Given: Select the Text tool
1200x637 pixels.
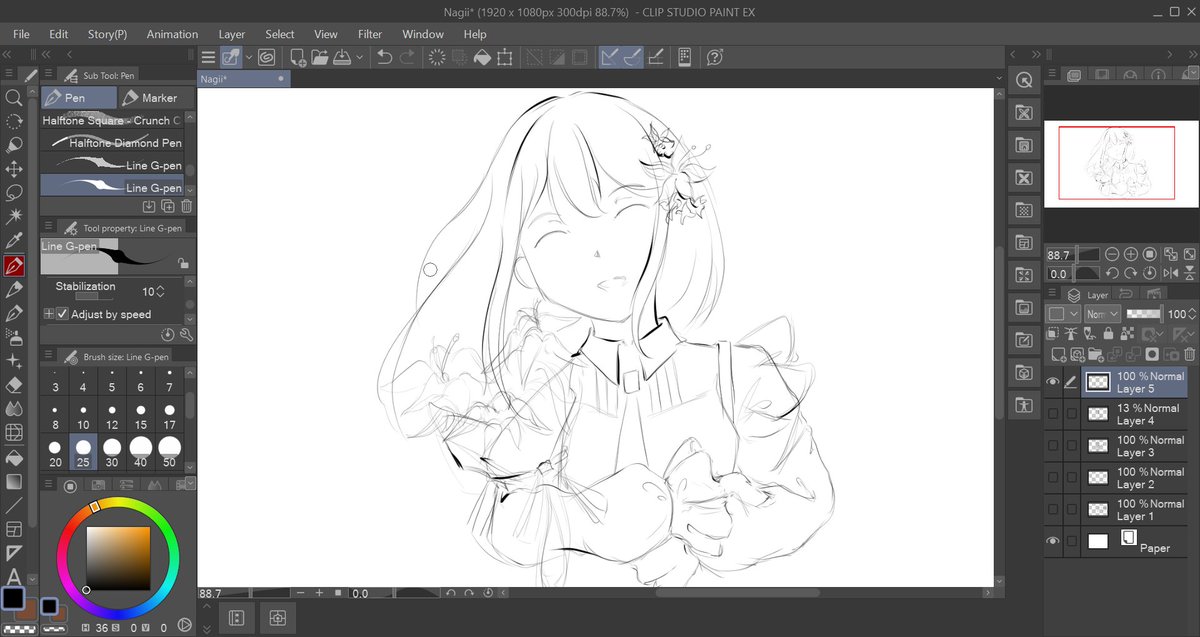Looking at the screenshot, I should [x=14, y=577].
